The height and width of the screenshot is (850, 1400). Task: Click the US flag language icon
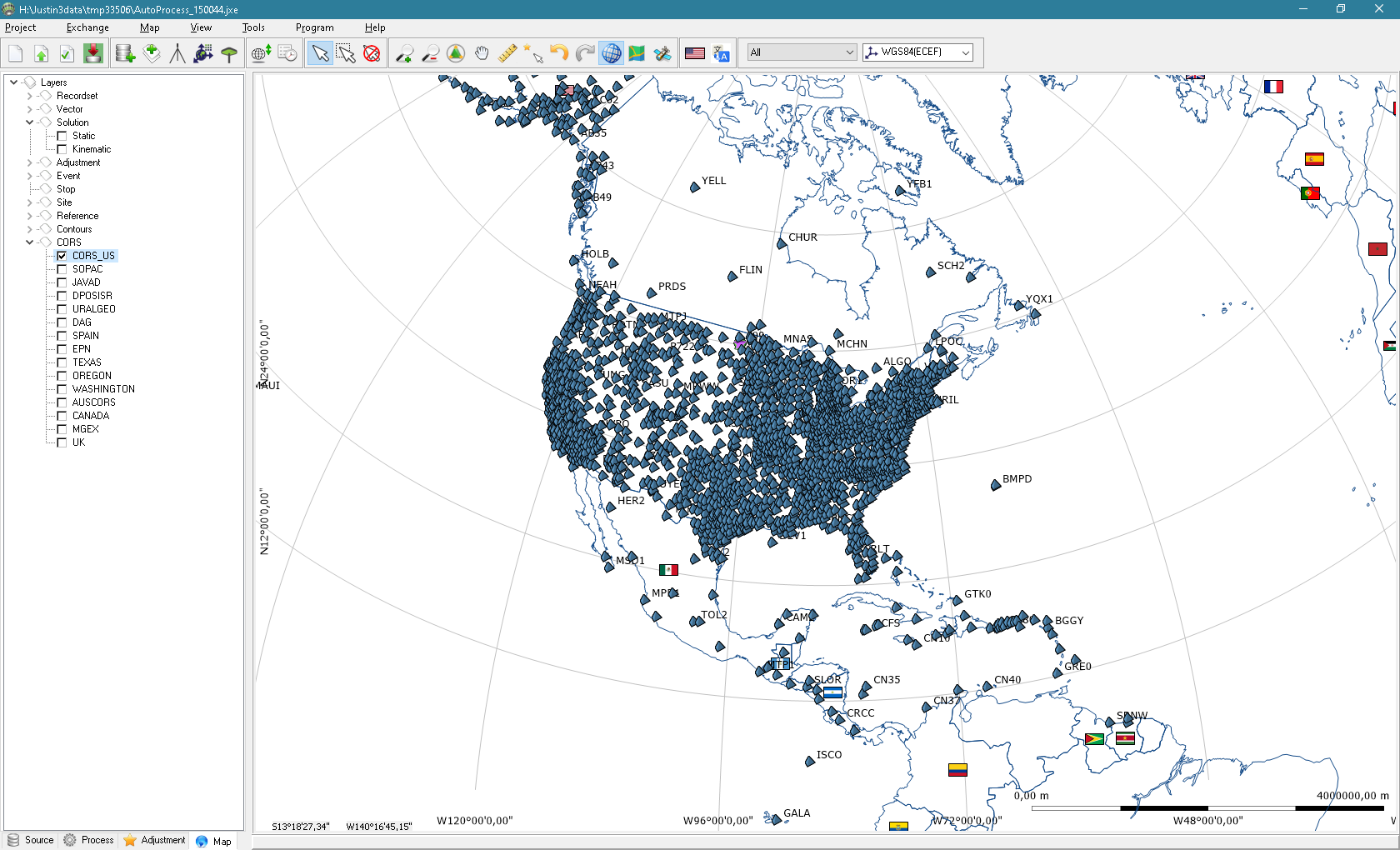(695, 53)
